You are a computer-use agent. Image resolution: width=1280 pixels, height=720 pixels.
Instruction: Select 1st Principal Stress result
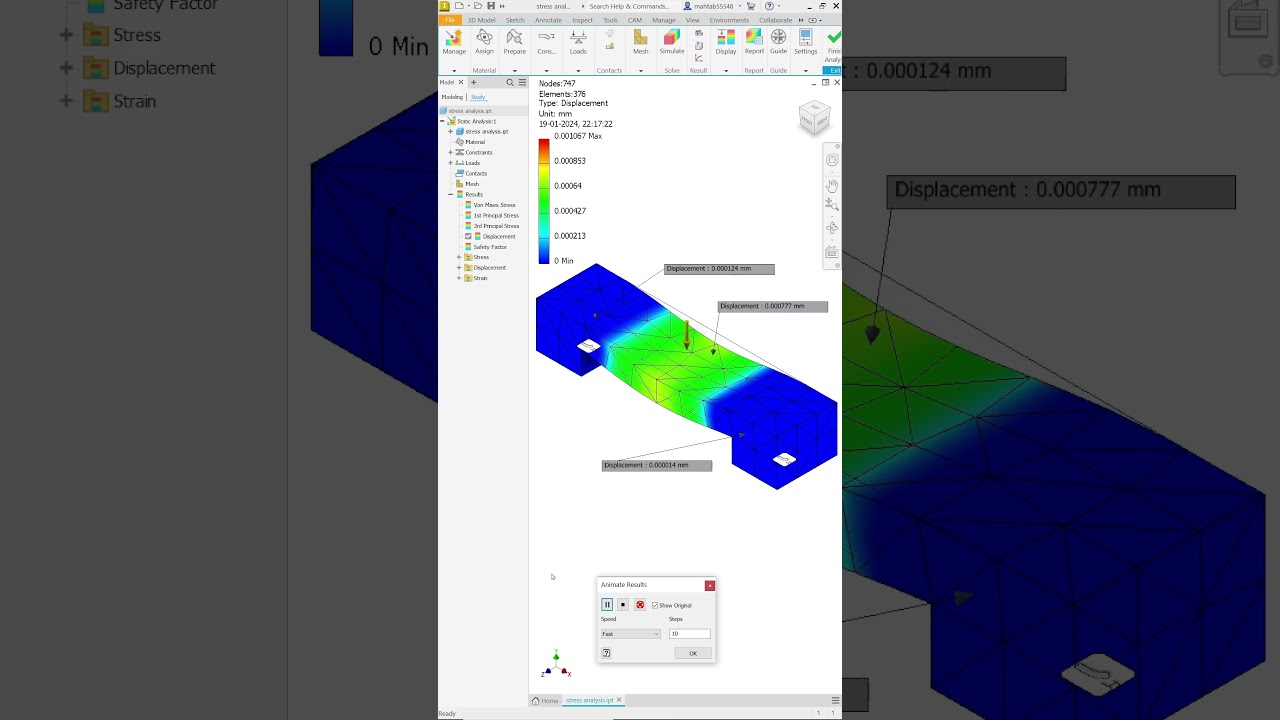coord(496,215)
